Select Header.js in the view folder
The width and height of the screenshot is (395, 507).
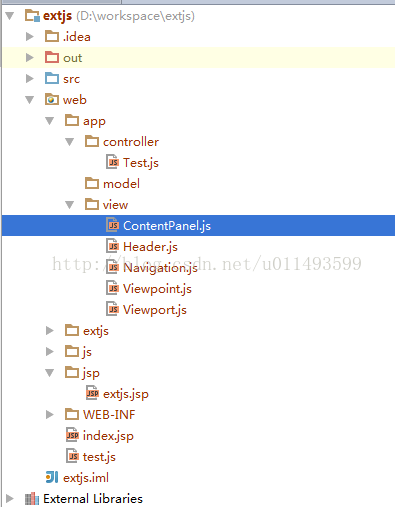point(150,247)
